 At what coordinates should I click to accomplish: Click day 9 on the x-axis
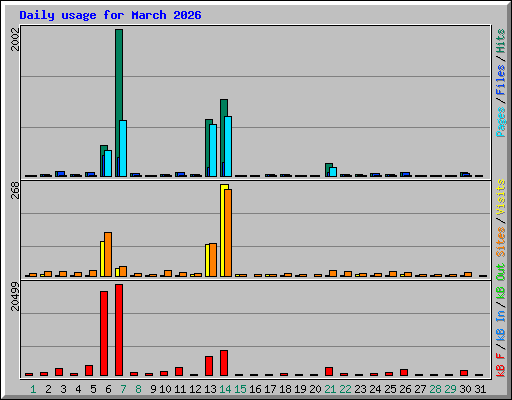153,389
